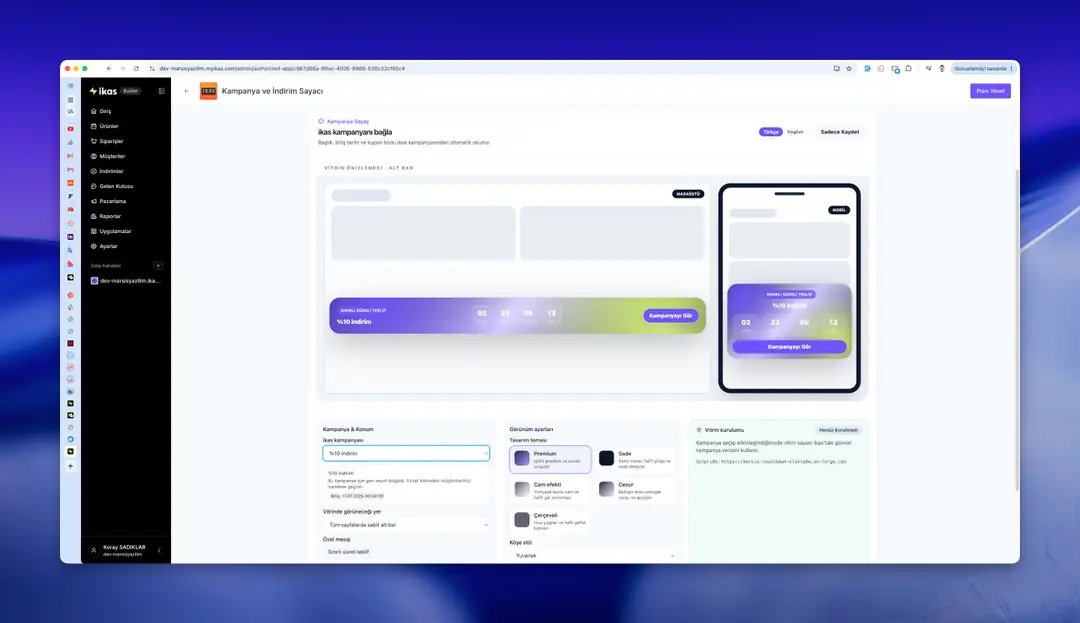Click the browser forward arrow
The height and width of the screenshot is (623, 1080).
pos(123,69)
